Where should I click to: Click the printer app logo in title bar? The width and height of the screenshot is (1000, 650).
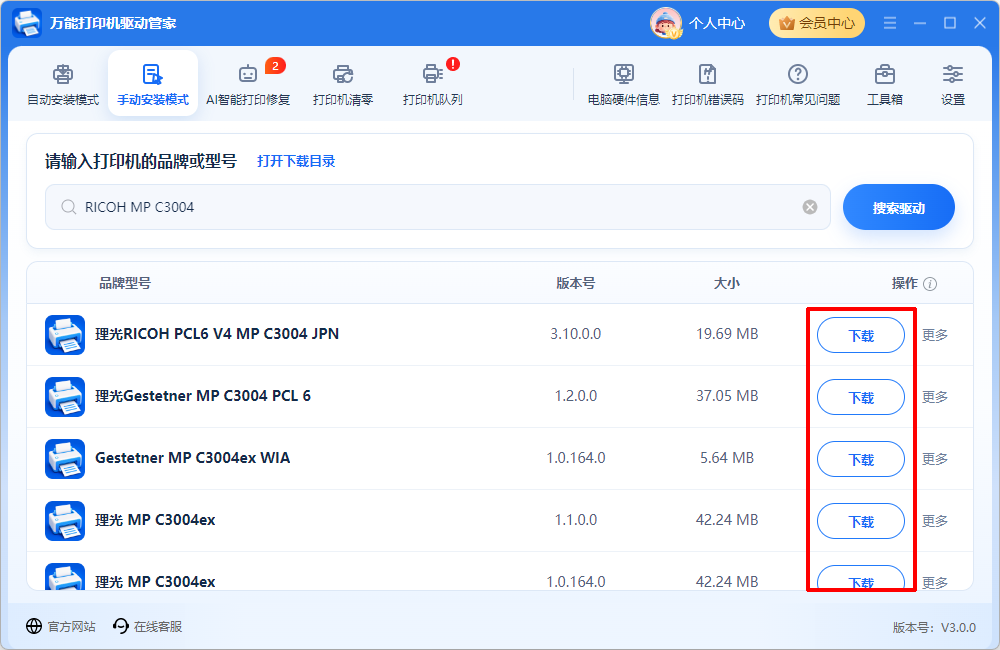[x=27, y=23]
